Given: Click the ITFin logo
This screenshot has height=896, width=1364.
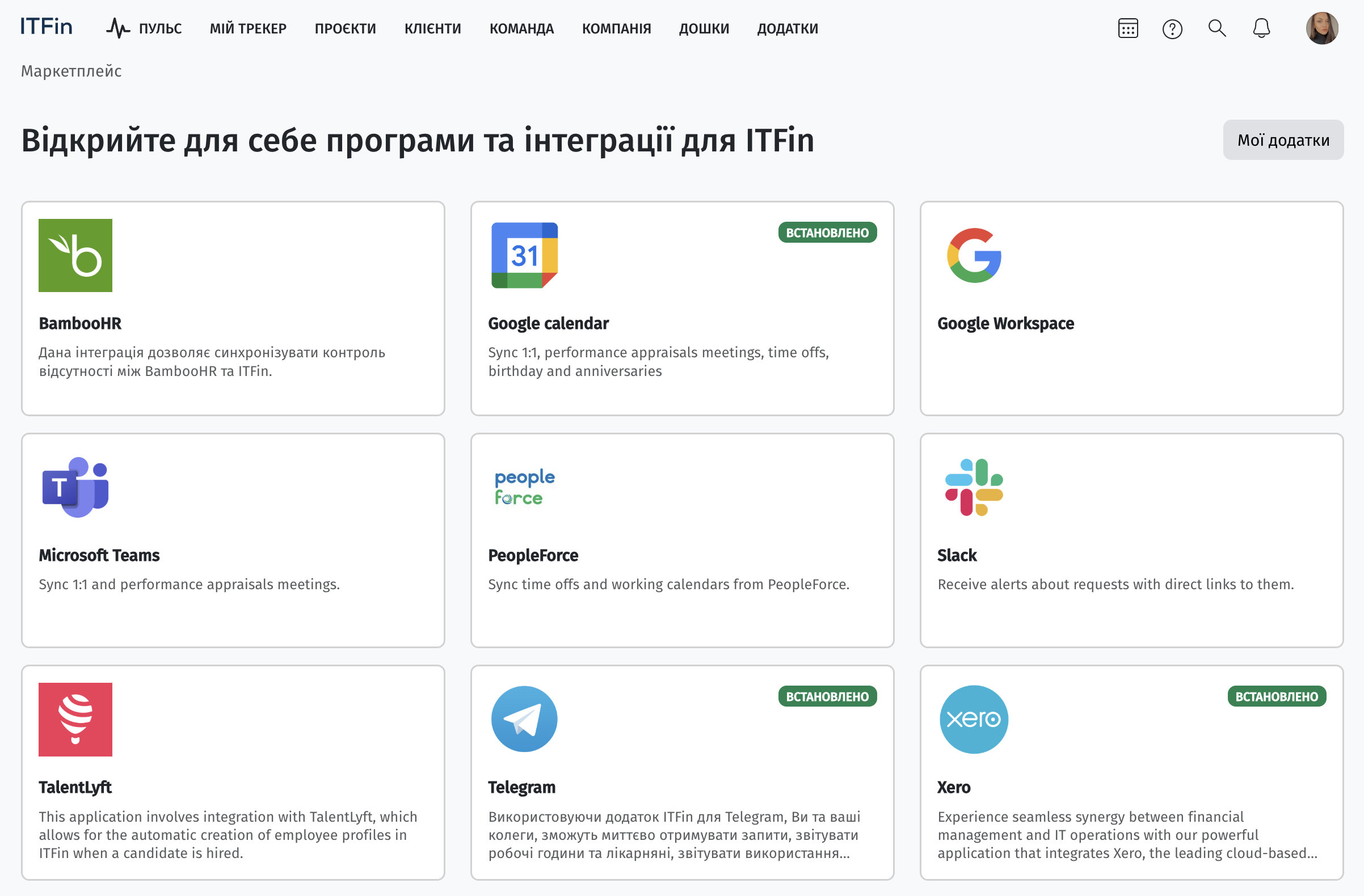Looking at the screenshot, I should coord(46,27).
